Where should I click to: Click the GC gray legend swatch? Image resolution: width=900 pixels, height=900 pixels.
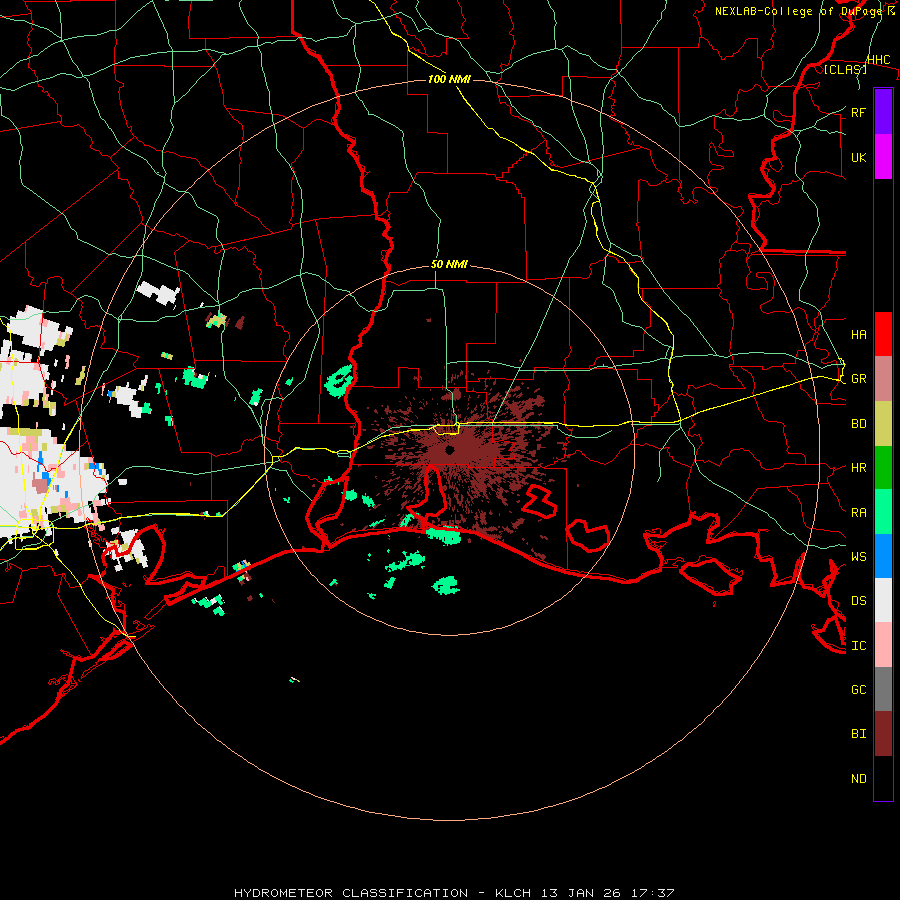tap(883, 689)
